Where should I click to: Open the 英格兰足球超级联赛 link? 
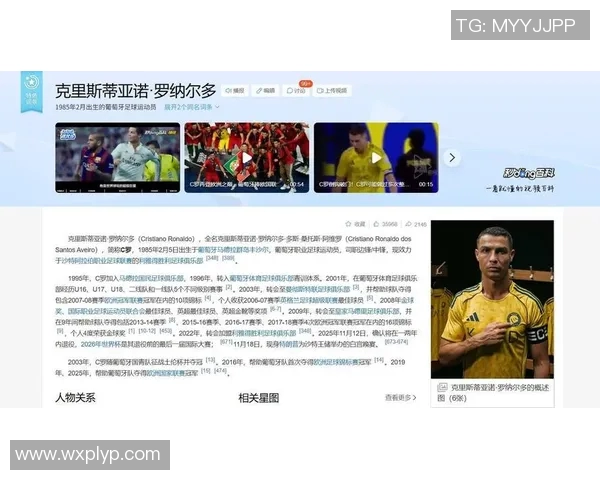(309, 300)
